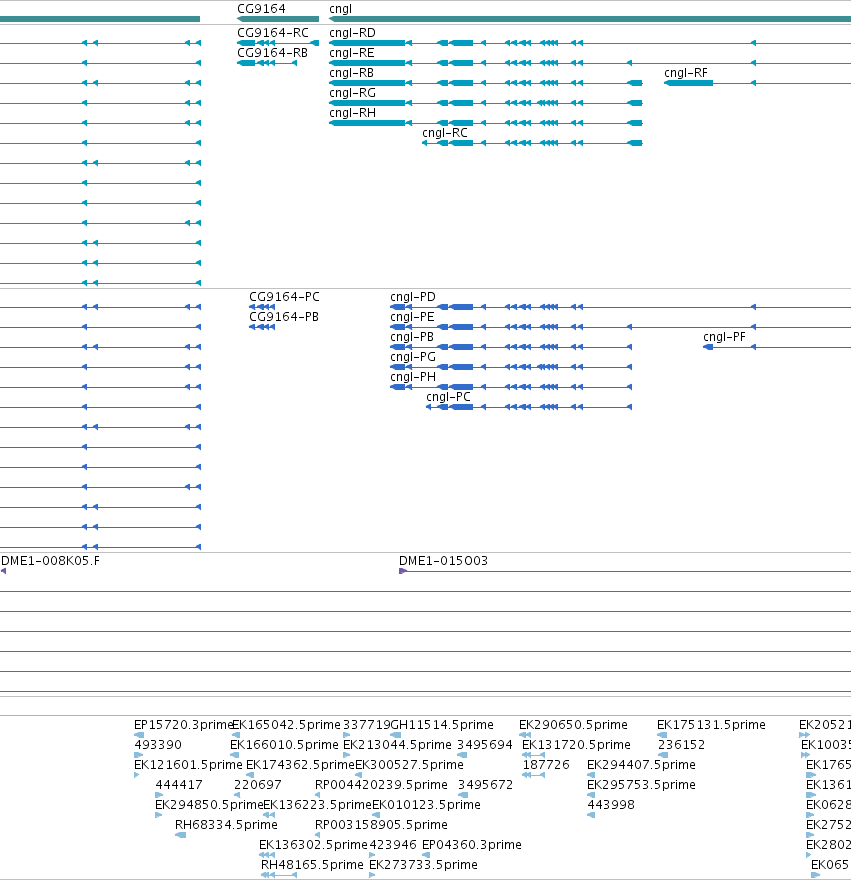
Task: Click transcript cngl-RG label
Action: point(352,93)
